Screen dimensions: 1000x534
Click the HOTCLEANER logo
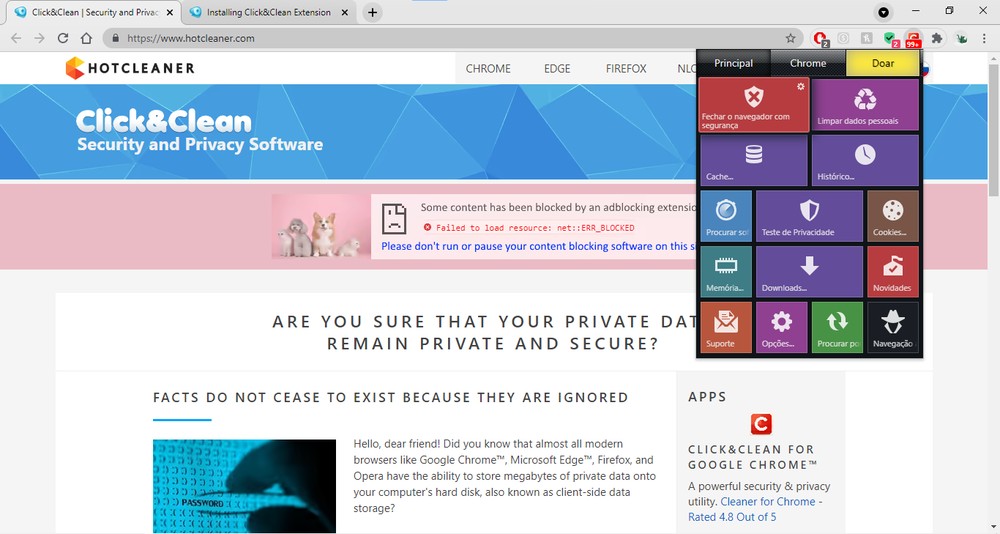coord(130,68)
